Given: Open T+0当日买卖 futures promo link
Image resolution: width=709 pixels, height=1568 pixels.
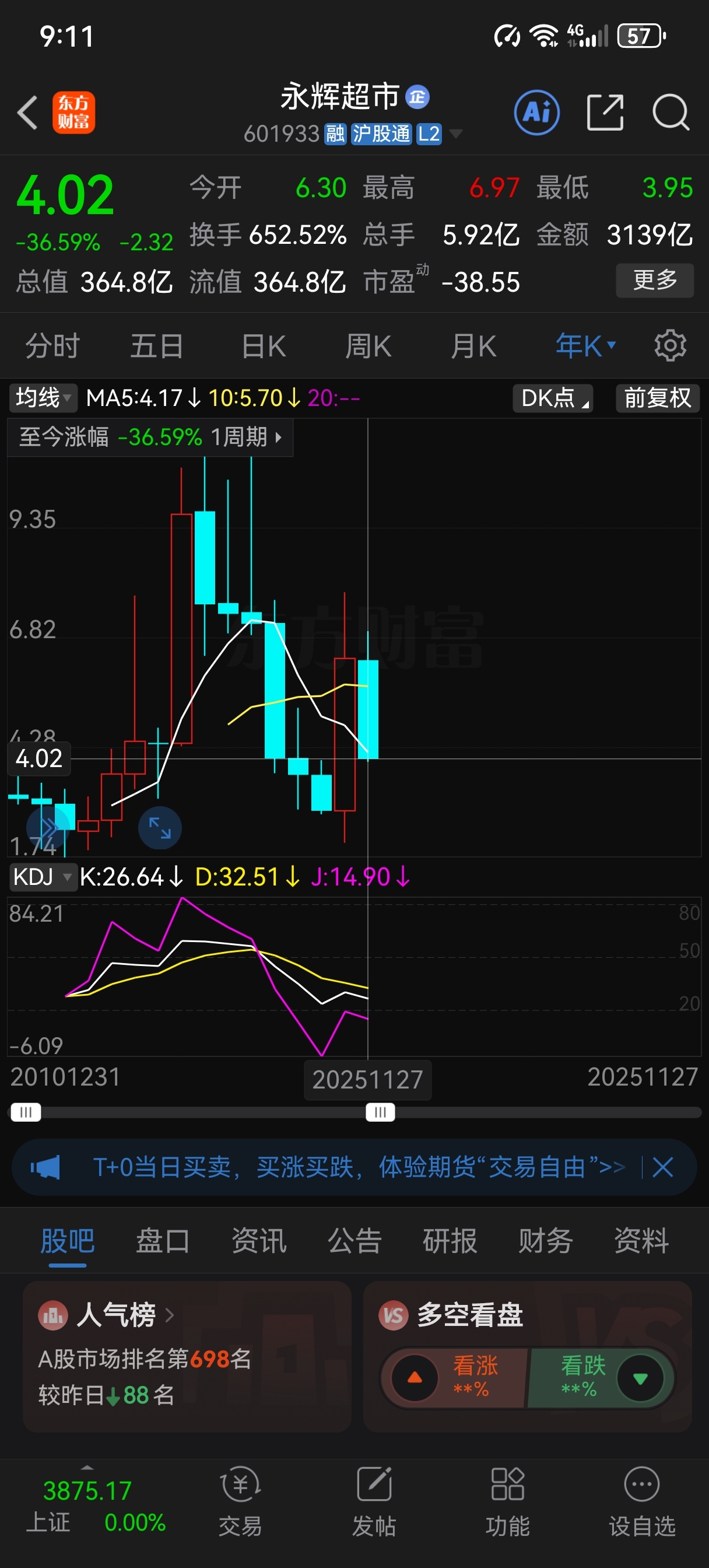Looking at the screenshot, I should click(359, 1167).
